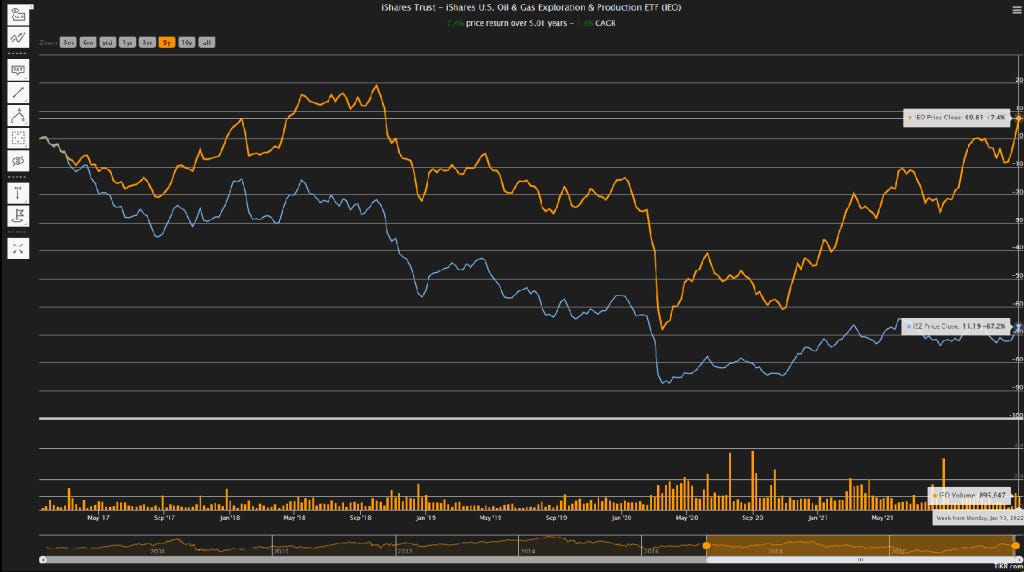The image size is (1024, 572).
Task: Choose the vertical arrow counter tool
Action: point(18,193)
